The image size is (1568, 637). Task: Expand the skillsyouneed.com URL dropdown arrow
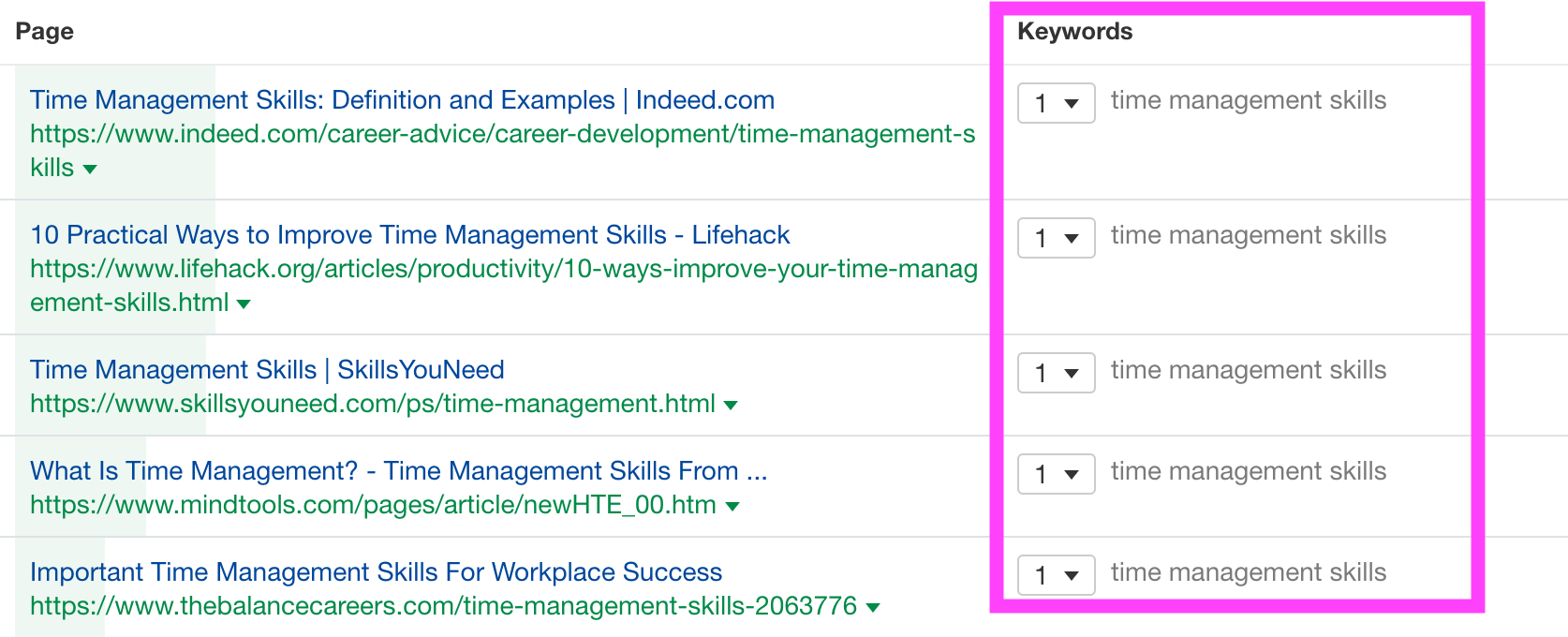731,405
